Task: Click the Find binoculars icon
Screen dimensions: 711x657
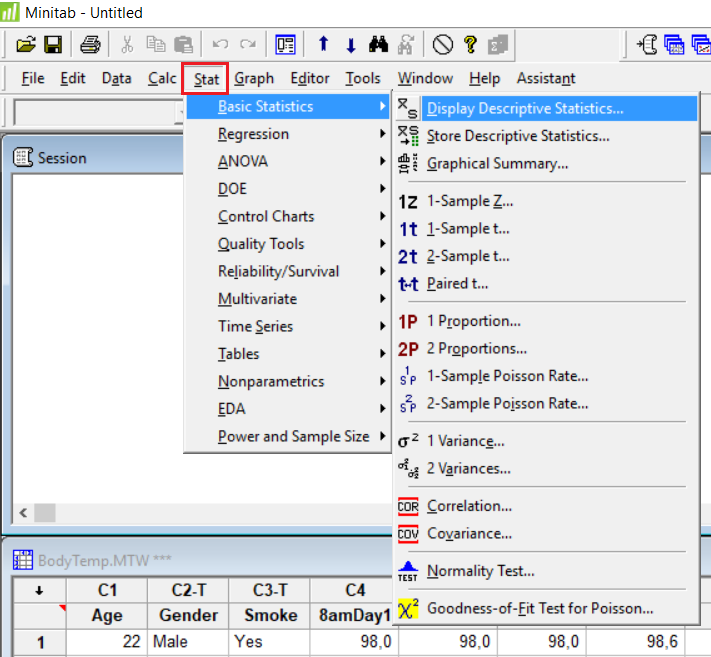Action: tap(378, 44)
